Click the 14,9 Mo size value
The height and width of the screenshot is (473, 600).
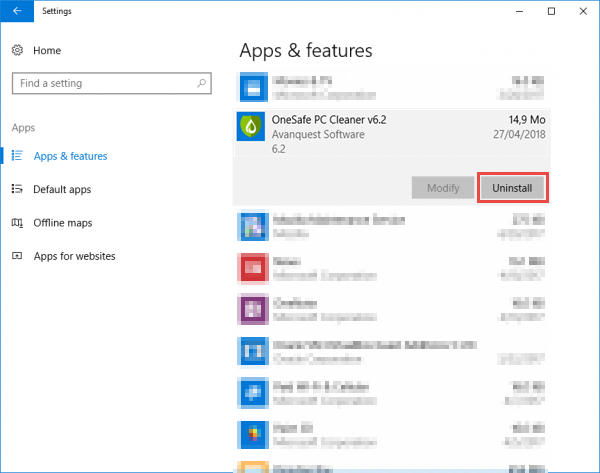click(x=527, y=120)
